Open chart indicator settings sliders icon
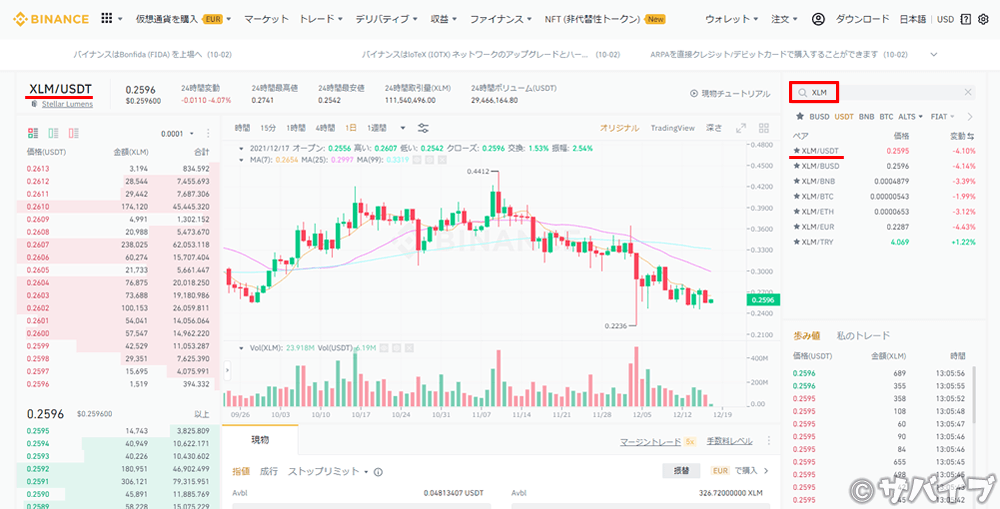The image size is (1000, 509). (423, 128)
